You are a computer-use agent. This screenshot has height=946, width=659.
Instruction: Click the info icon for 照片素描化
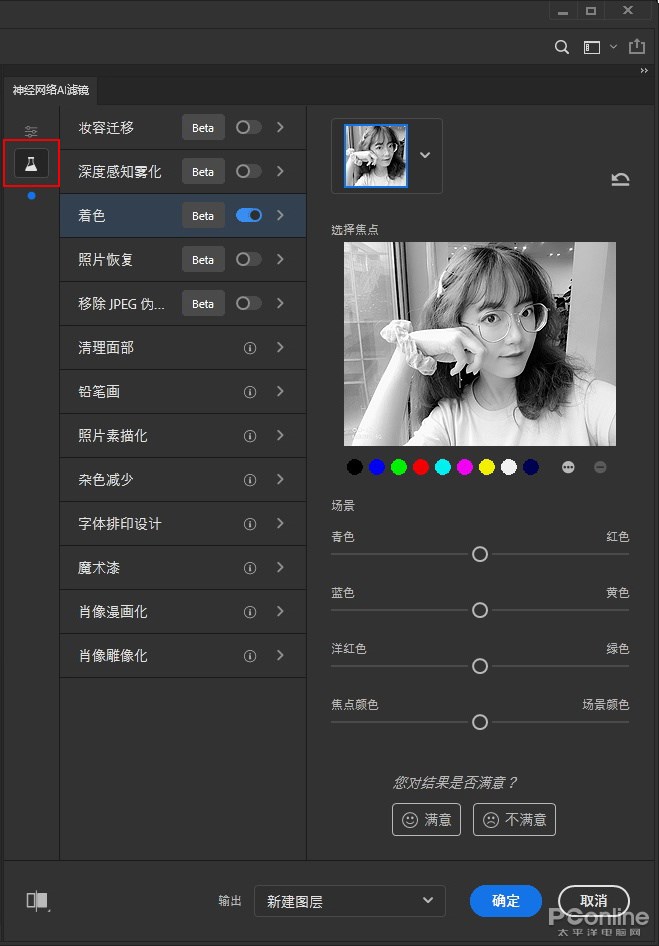[x=250, y=436]
